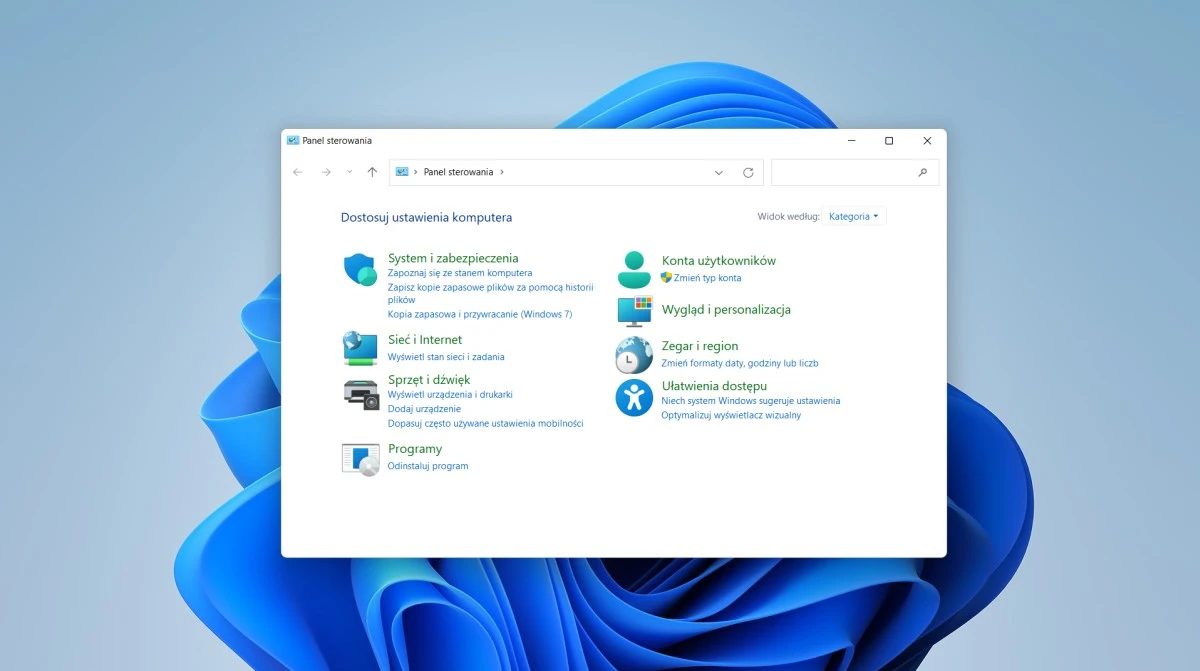The height and width of the screenshot is (671, 1200).
Task: Open the Konta użytkowników user icon
Action: pos(633,268)
